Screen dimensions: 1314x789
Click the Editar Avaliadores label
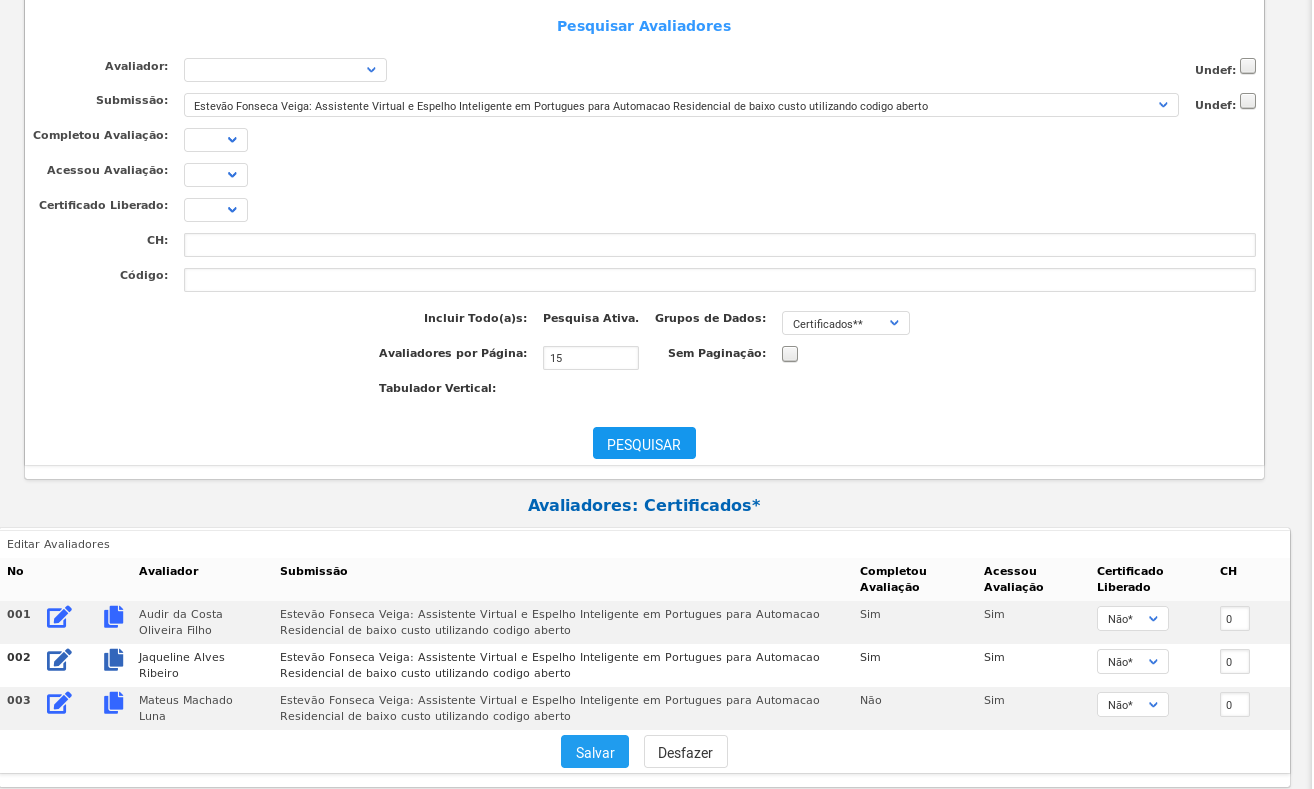(x=58, y=544)
